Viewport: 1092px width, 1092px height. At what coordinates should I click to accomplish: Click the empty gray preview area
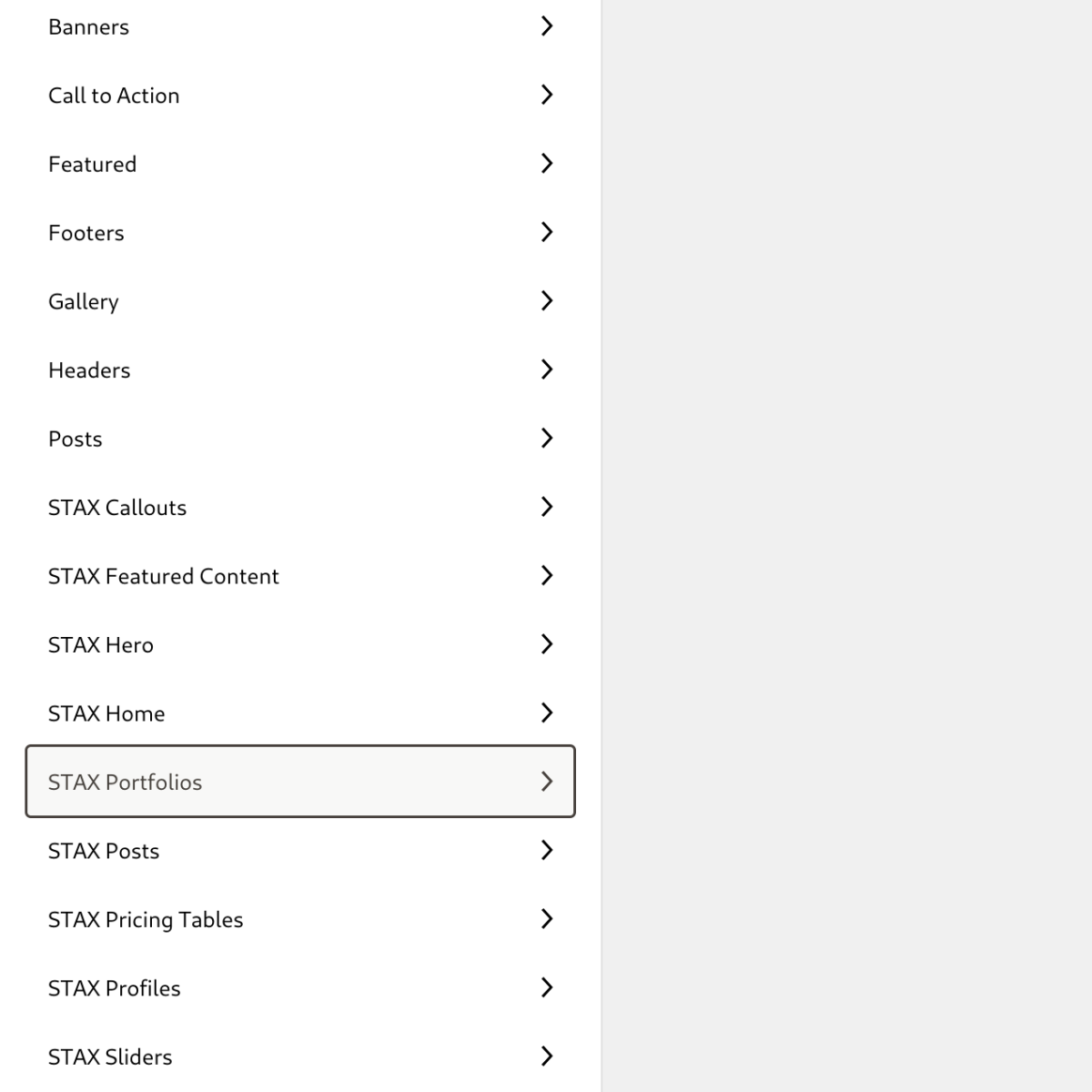[x=846, y=546]
